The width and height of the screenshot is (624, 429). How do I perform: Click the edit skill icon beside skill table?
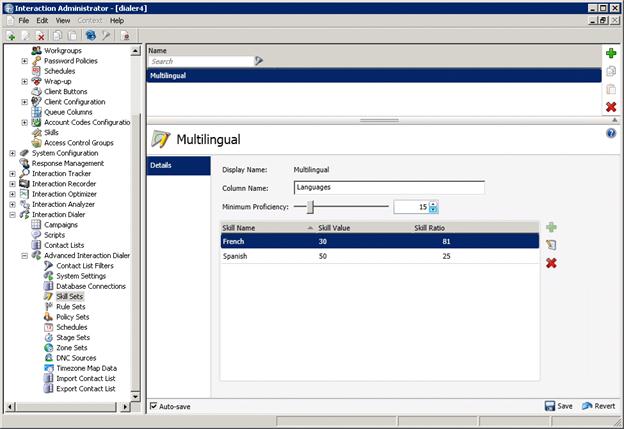coord(551,245)
